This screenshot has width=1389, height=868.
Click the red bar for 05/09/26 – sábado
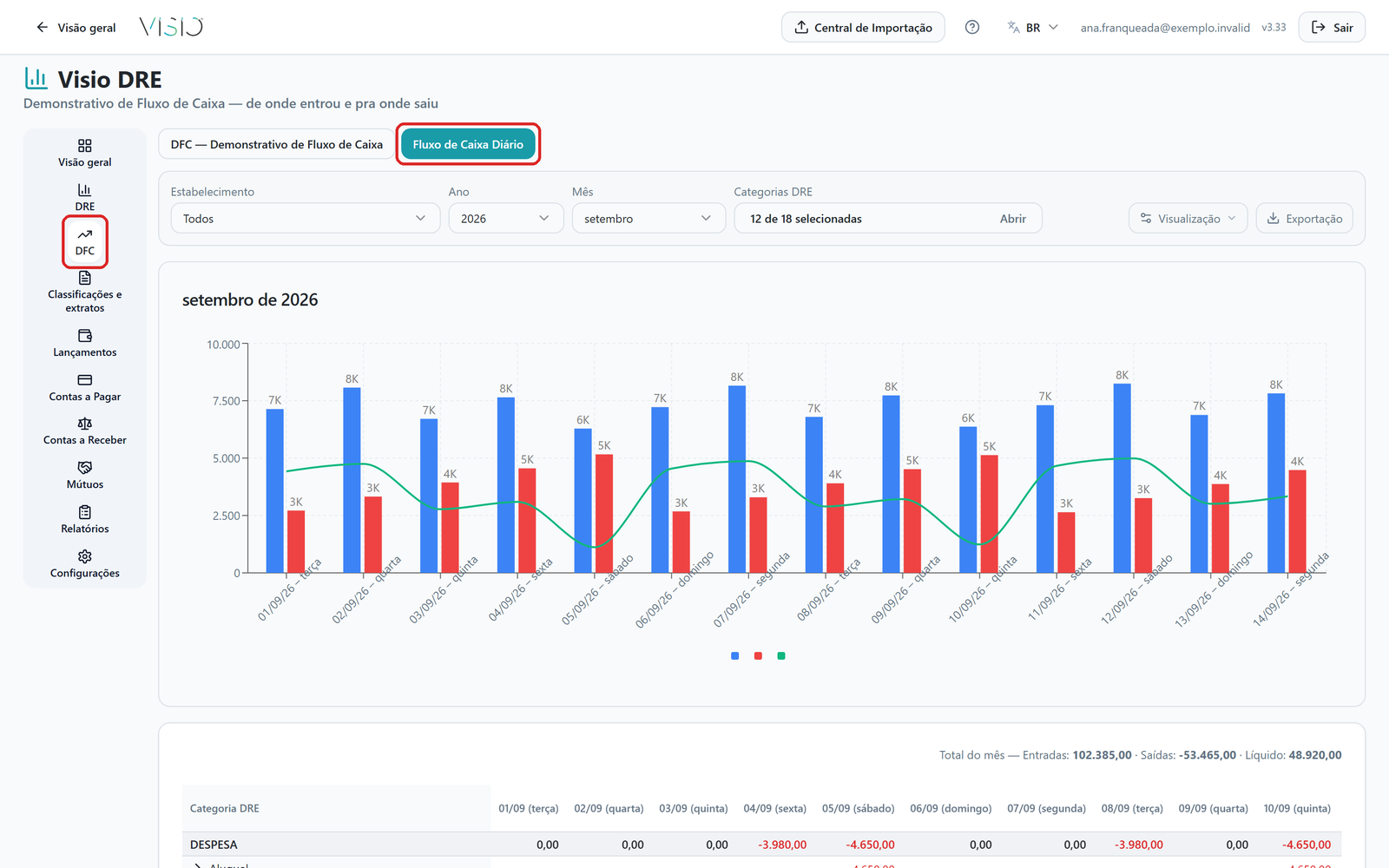[604, 514]
